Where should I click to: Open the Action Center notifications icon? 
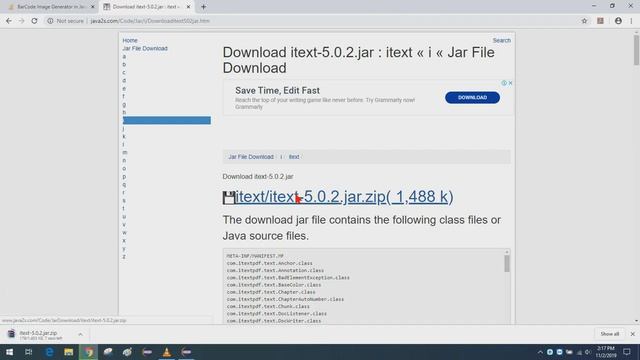click(627, 352)
